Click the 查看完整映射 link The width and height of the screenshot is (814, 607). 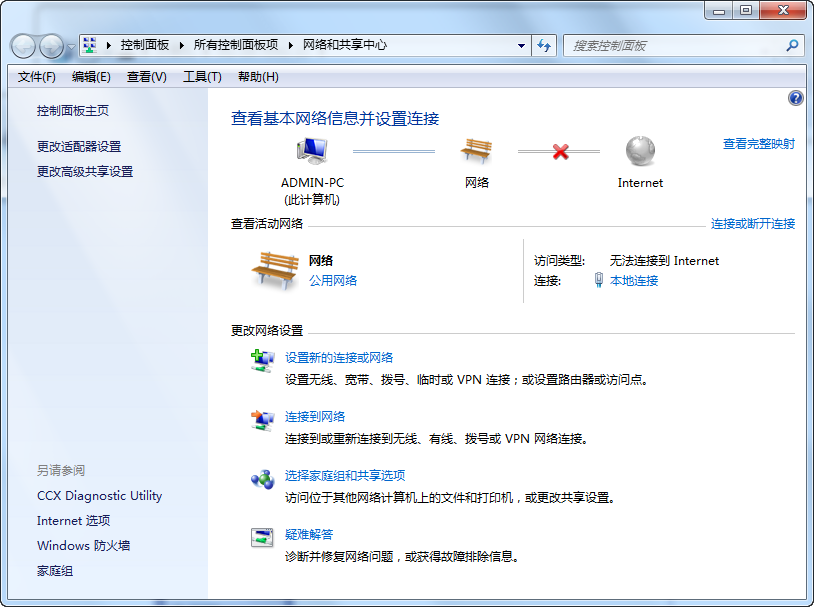pyautogui.click(x=758, y=144)
